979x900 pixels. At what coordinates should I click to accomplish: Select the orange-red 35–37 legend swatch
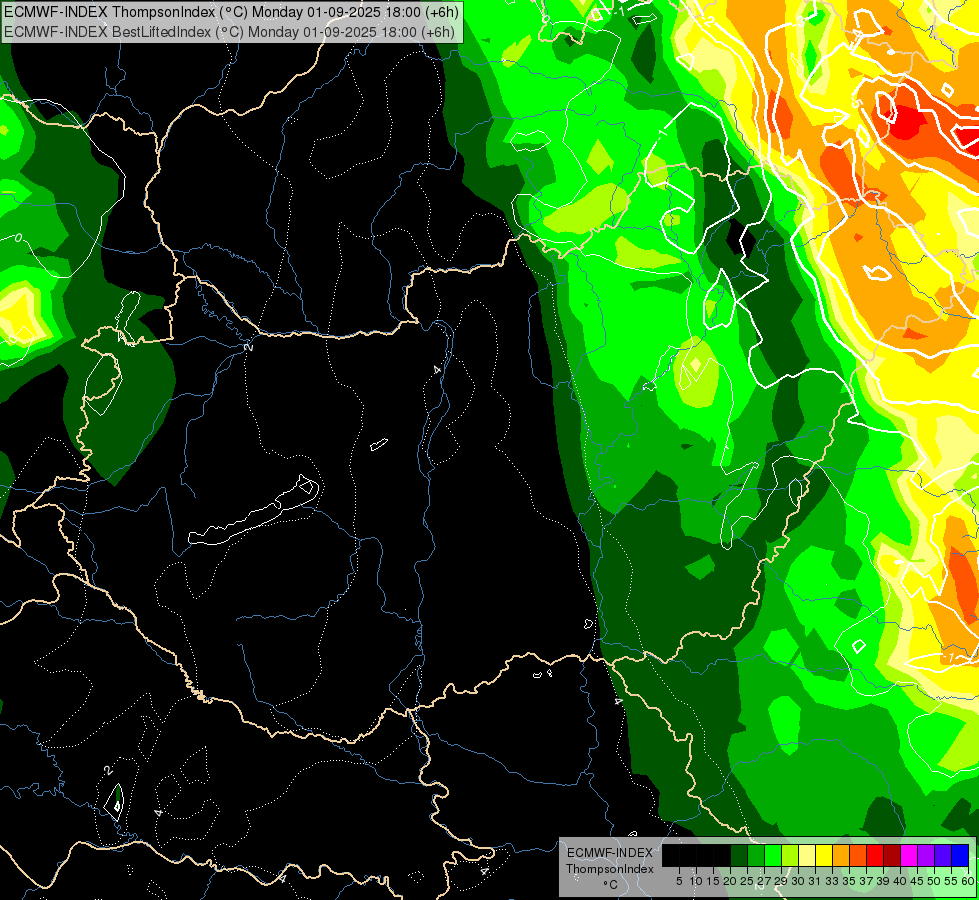(x=858, y=855)
